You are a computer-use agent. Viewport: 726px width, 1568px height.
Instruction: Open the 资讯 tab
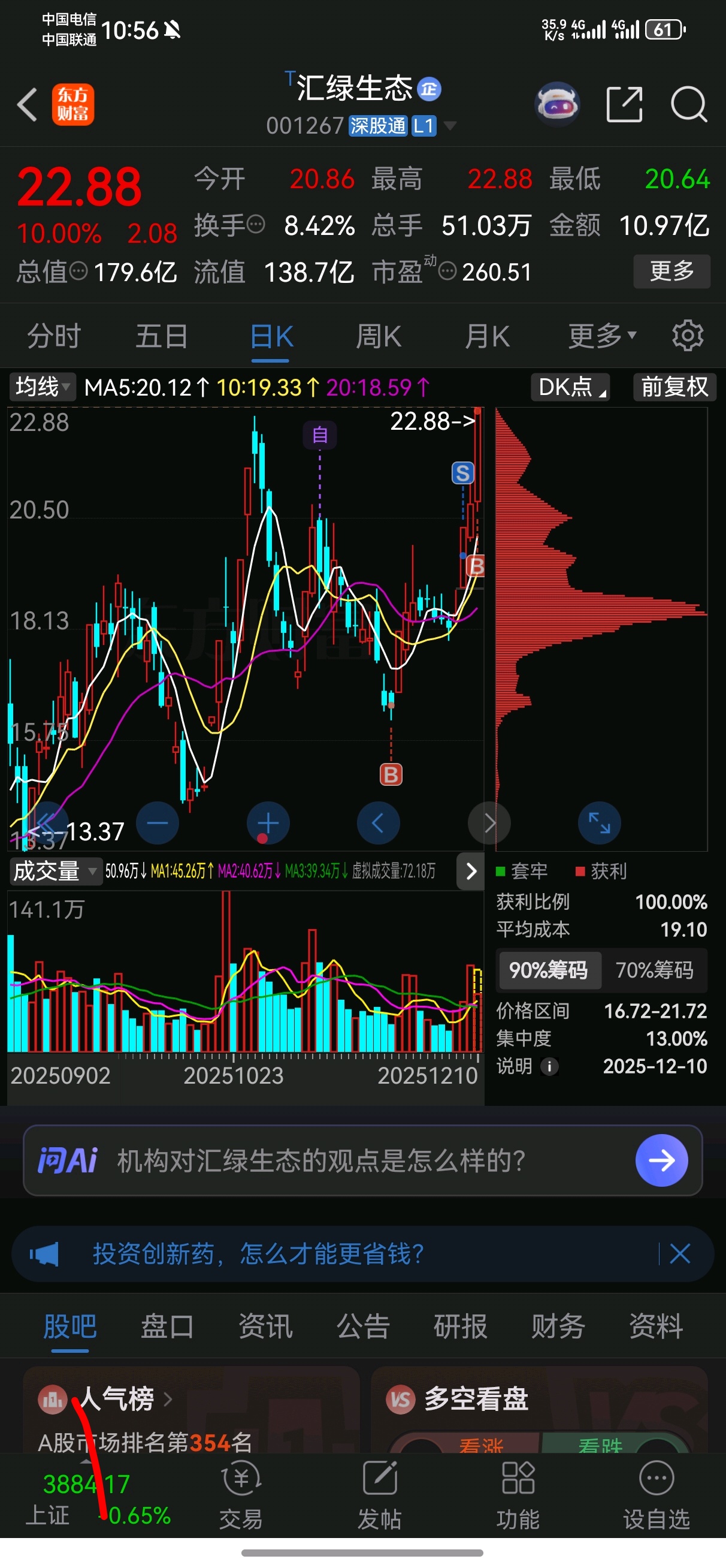pyautogui.click(x=265, y=1326)
